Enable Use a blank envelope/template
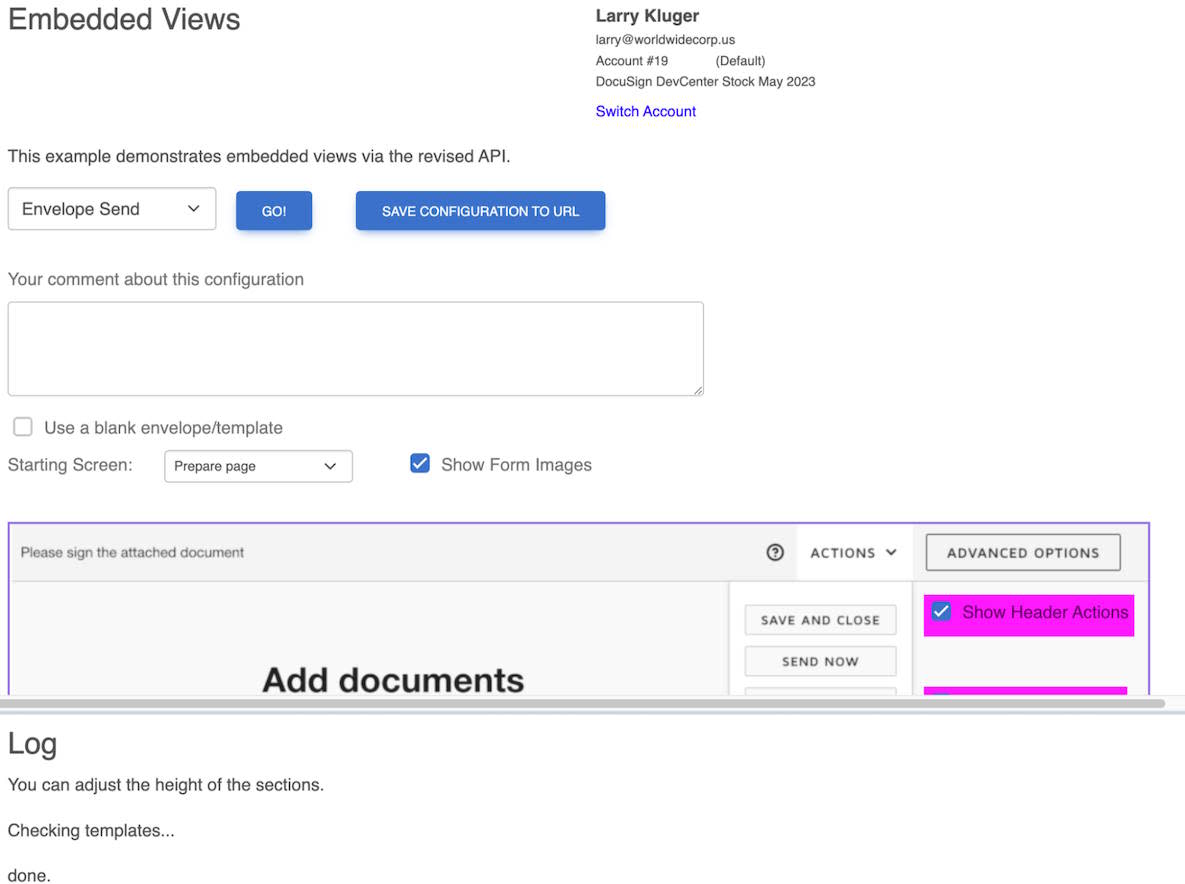 pos(22,427)
